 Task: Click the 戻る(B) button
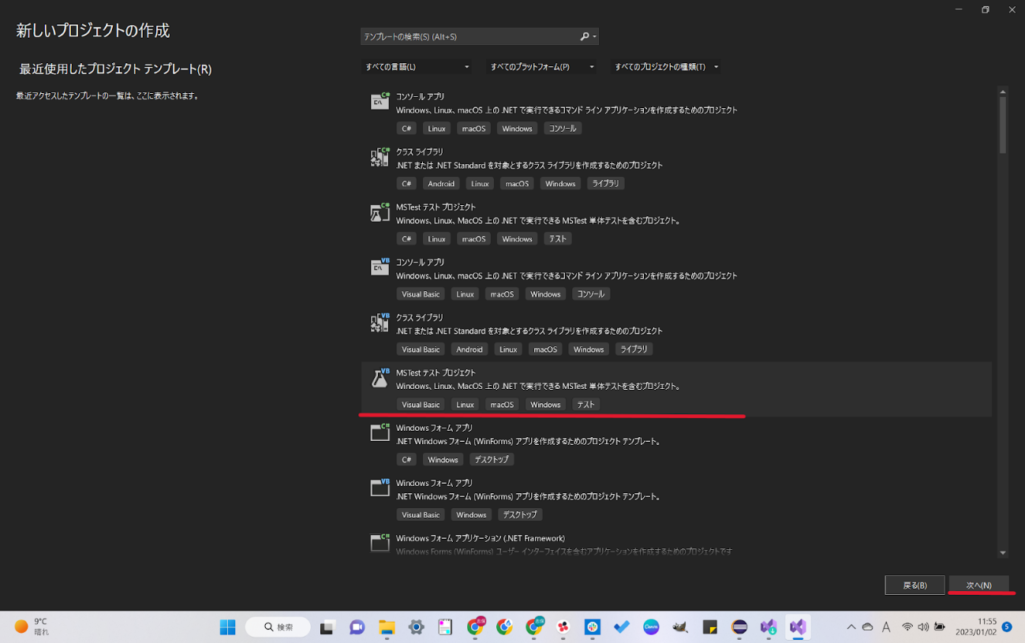pos(915,585)
